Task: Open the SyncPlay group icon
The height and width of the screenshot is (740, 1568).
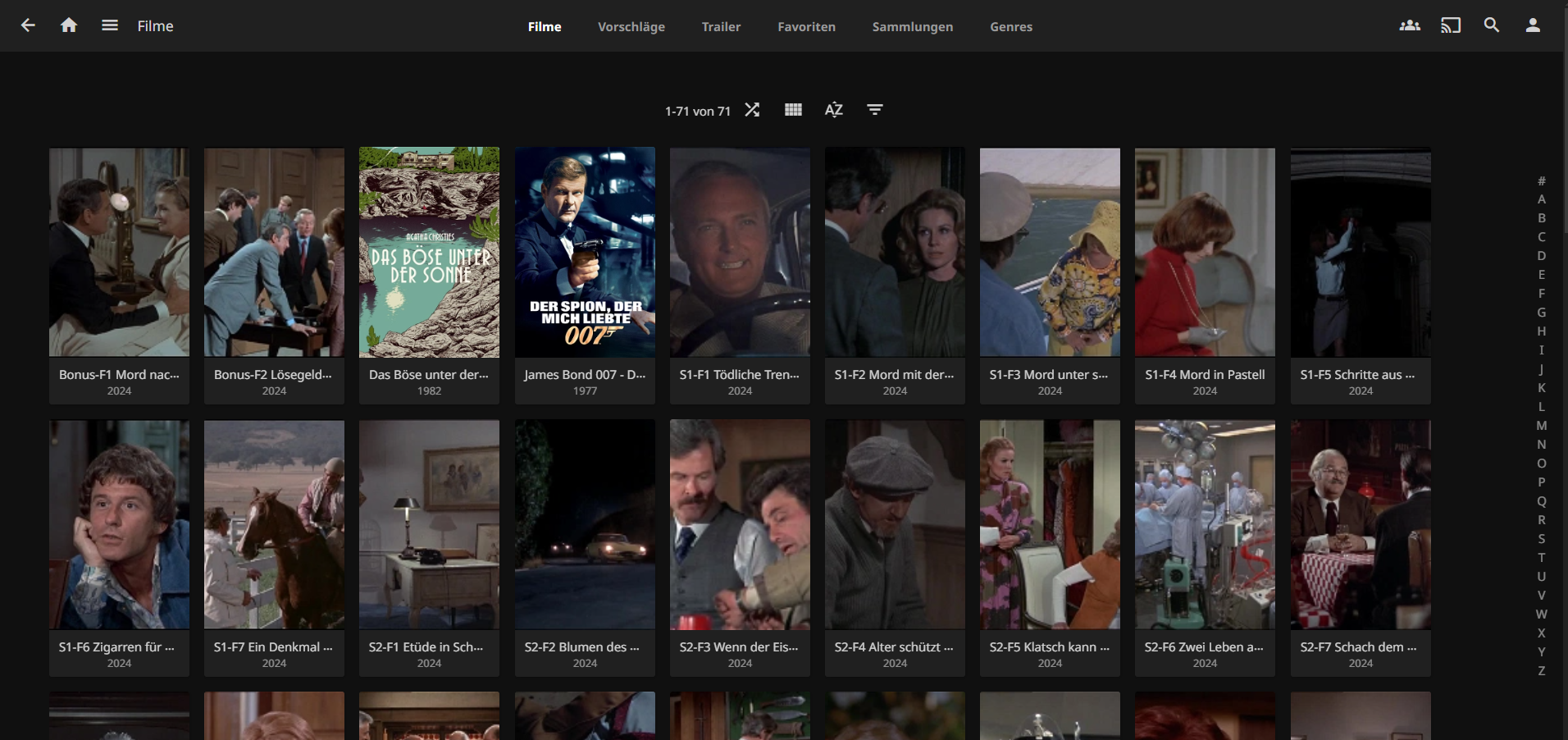Action: tap(1409, 25)
